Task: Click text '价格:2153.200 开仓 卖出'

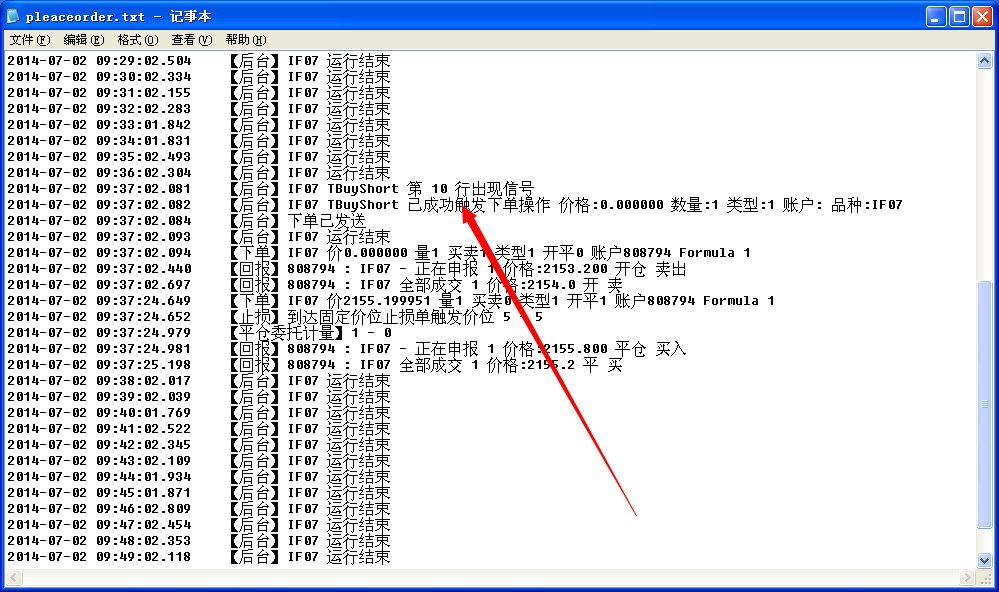Action: tap(594, 269)
